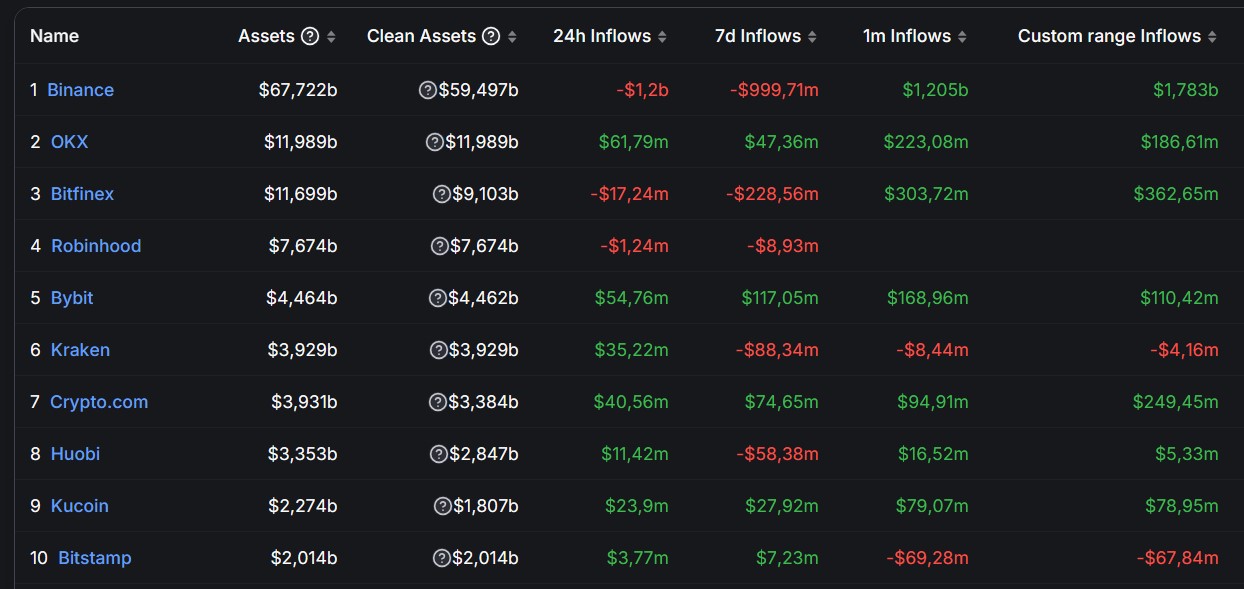Click Bitstamp custom range value -$67,84m

click(x=1178, y=558)
